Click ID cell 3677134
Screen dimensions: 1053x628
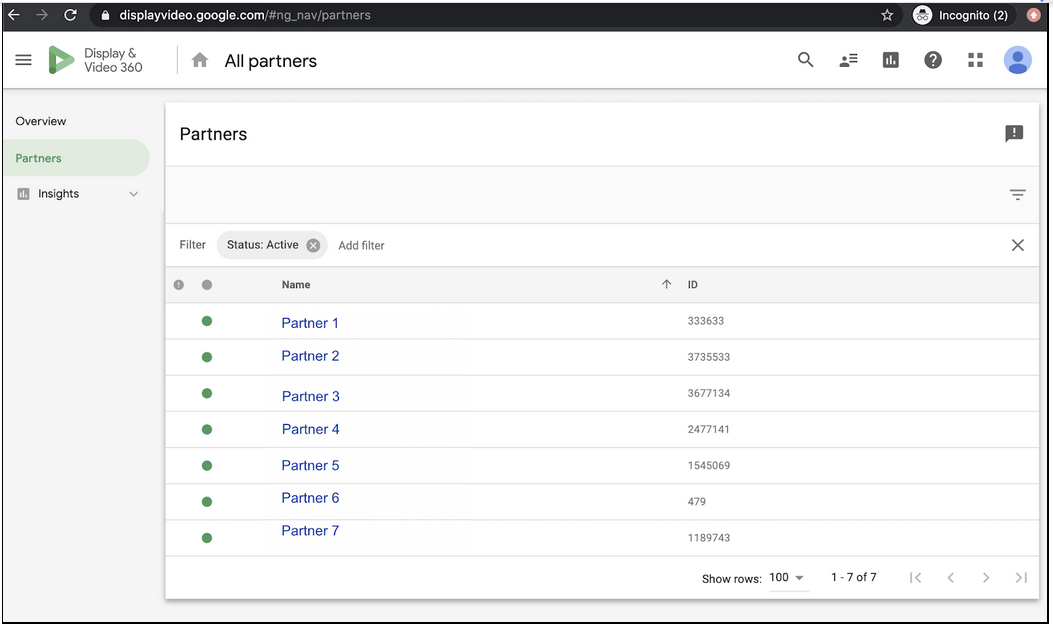click(708, 394)
